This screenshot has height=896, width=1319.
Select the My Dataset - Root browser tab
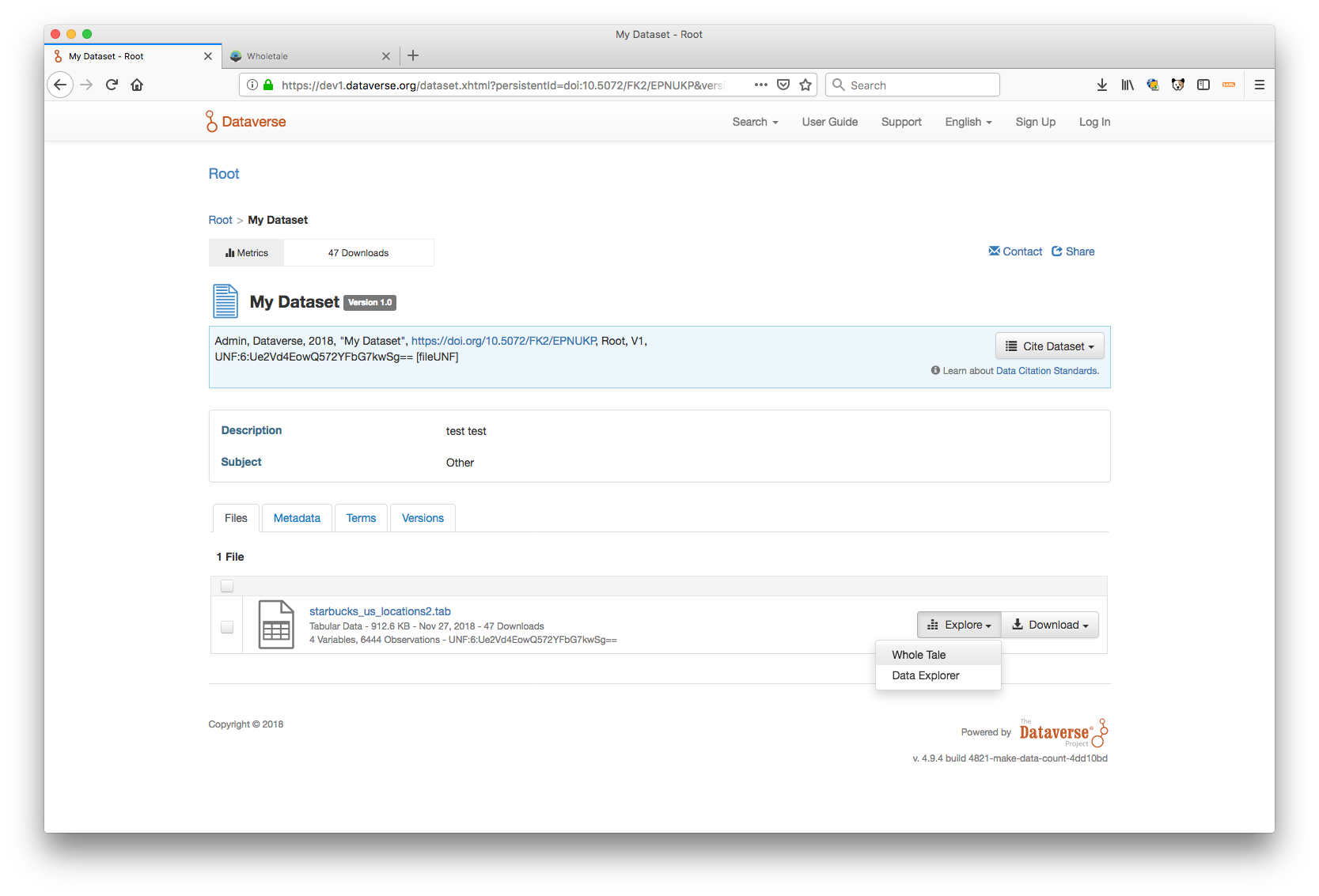pyautogui.click(x=132, y=56)
